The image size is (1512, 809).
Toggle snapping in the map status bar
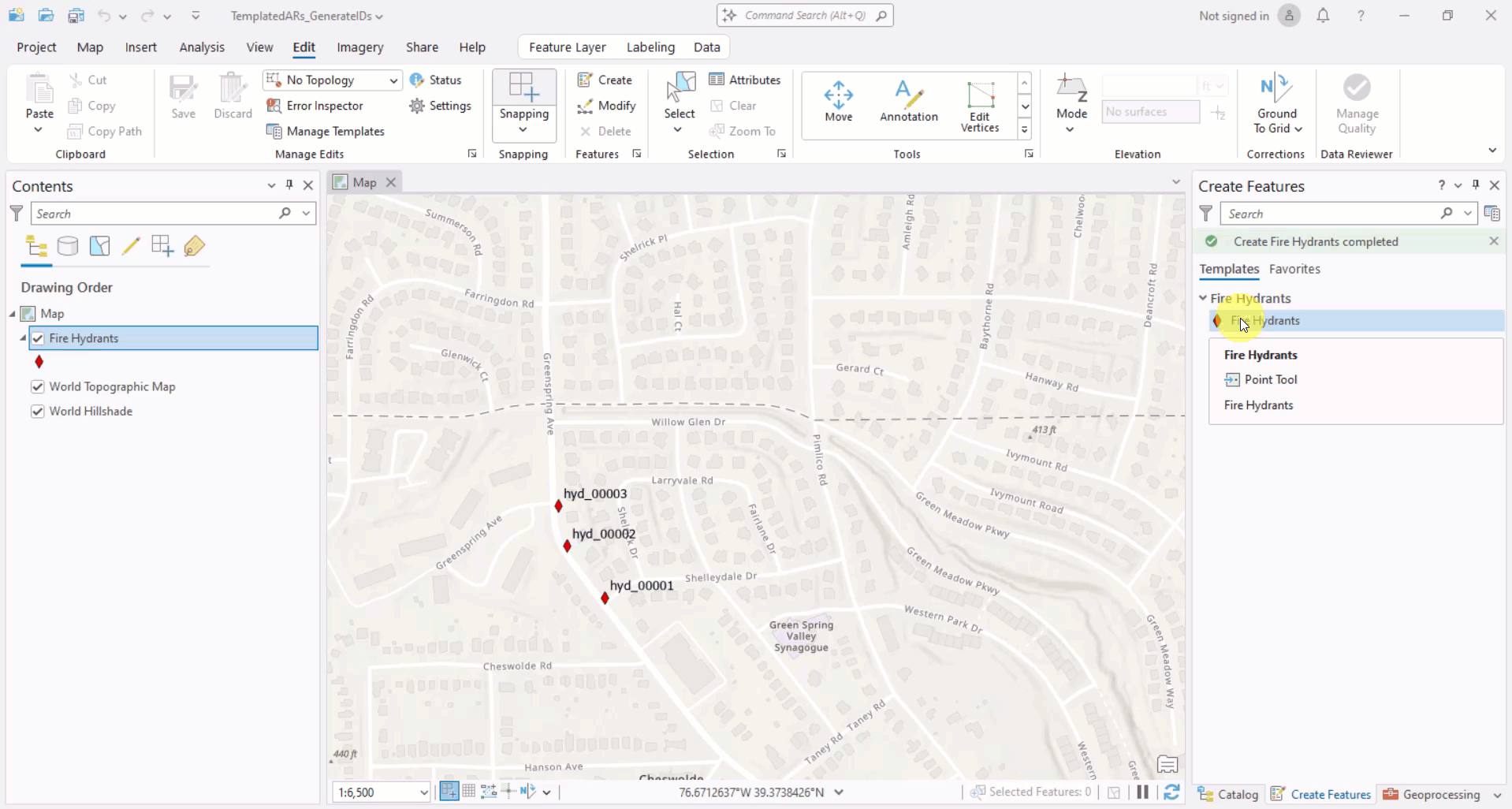449,792
